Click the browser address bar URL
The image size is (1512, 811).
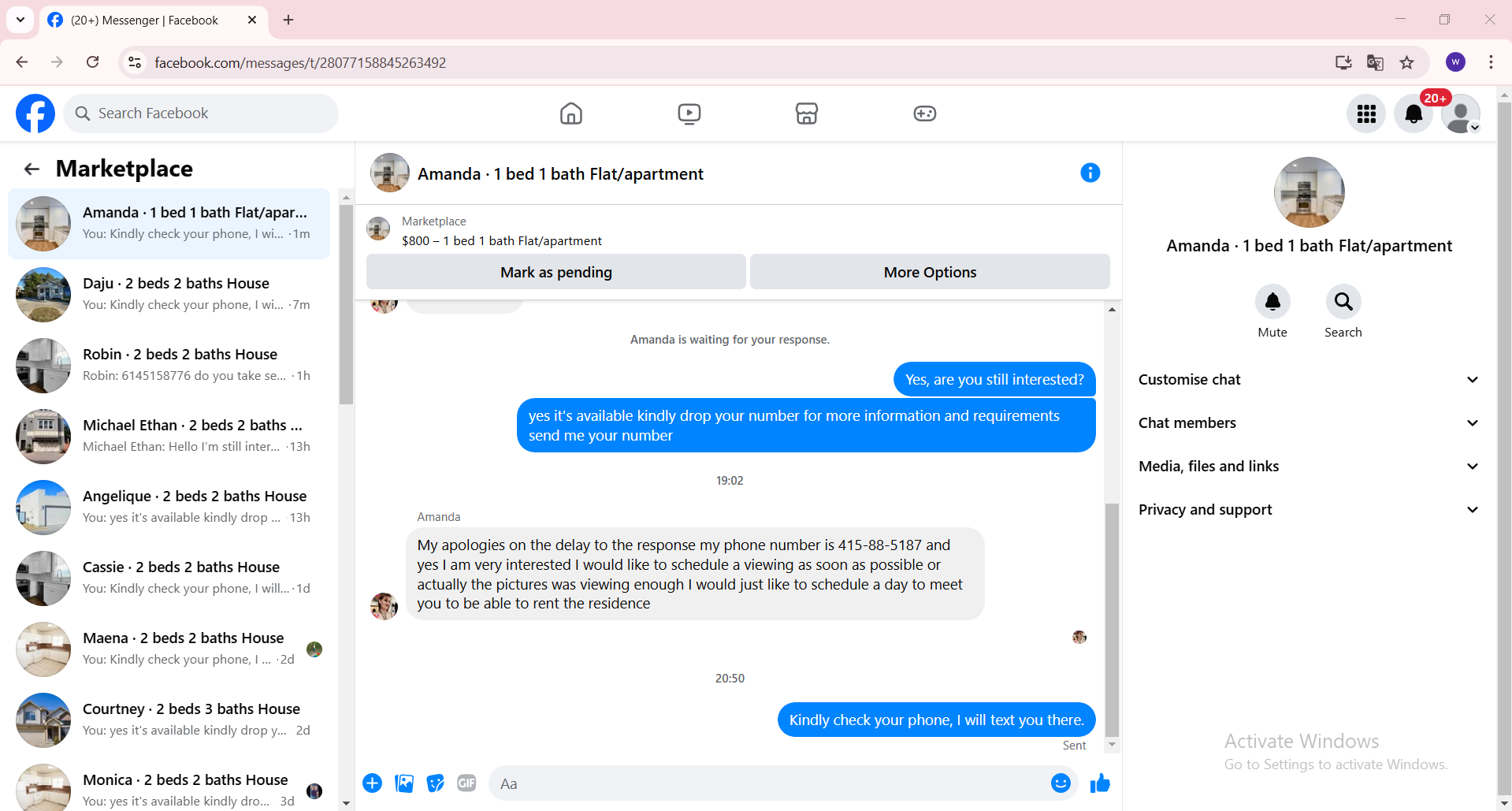point(300,62)
